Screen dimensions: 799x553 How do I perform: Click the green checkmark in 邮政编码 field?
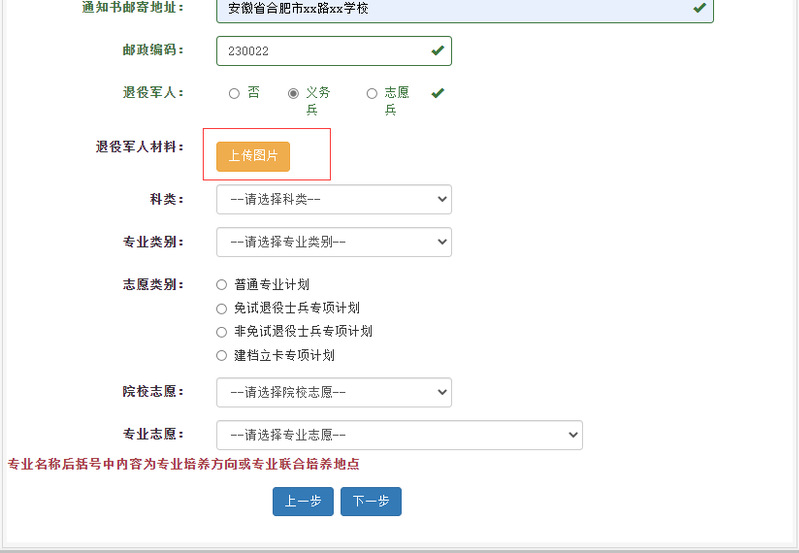(438, 50)
